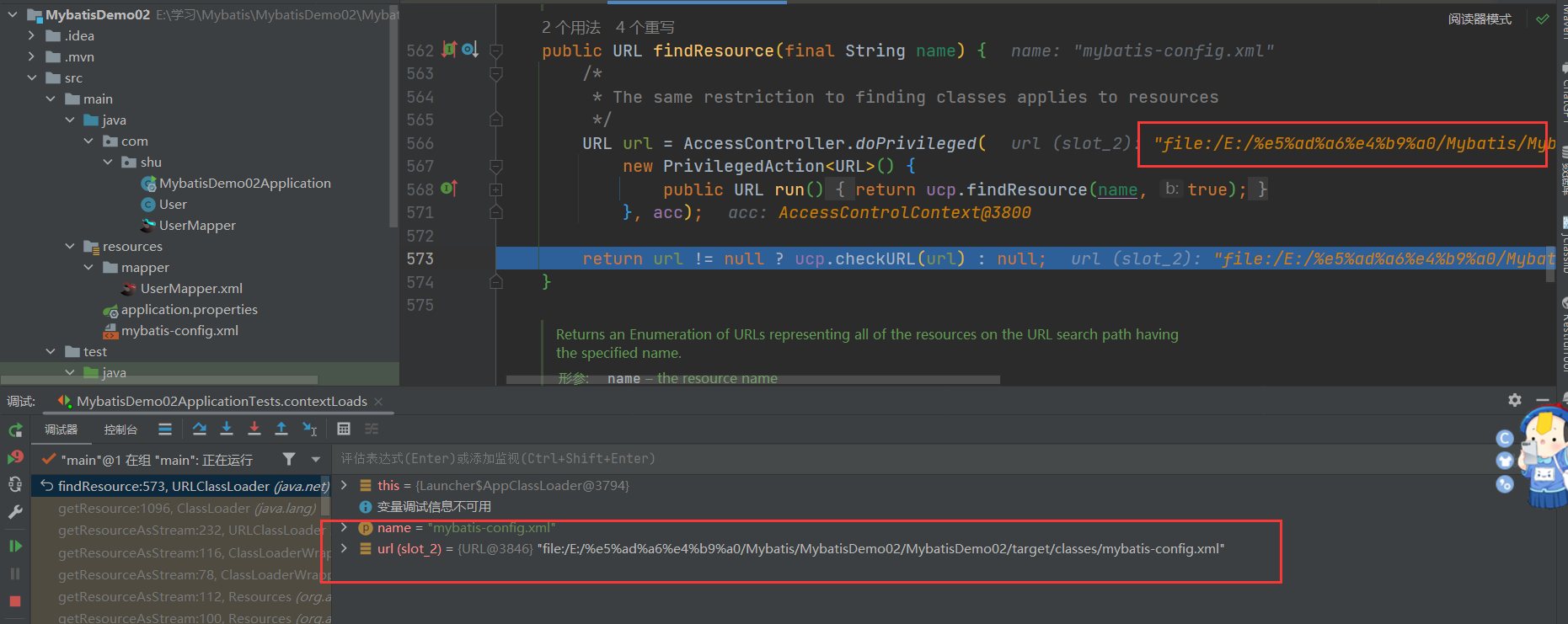This screenshot has height=624, width=1568.
Task: Click the info icon beside 变量调试信息不可用
Action: 366,507
